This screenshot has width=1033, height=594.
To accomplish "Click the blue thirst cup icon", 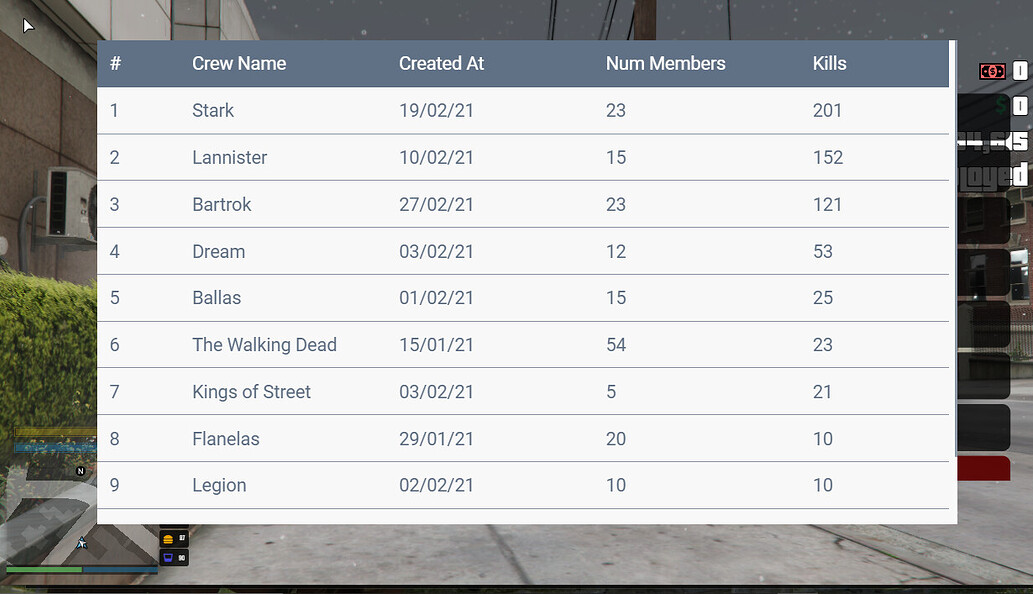I will pyautogui.click(x=168, y=557).
